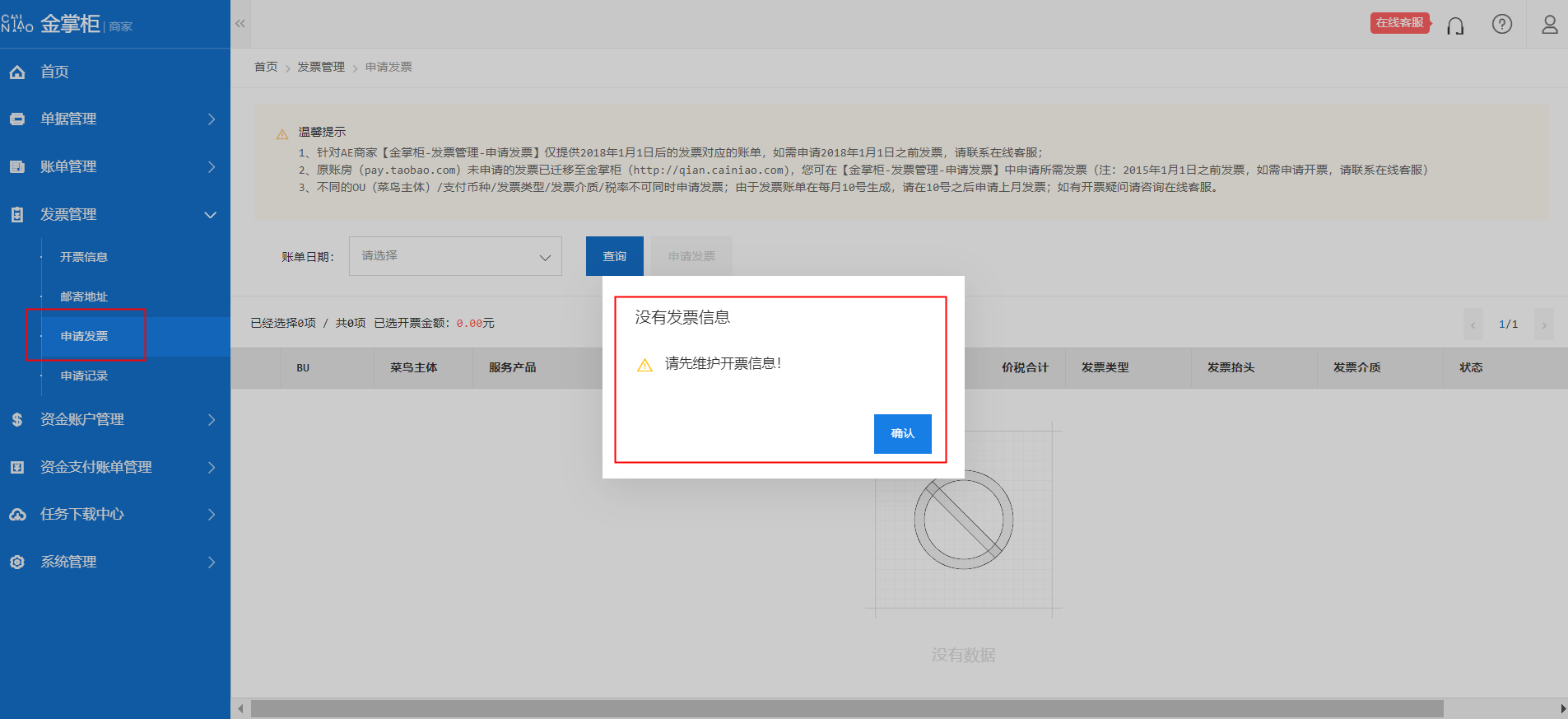Click the 发票抬头 column header
The width and height of the screenshot is (1568, 719).
pyautogui.click(x=1231, y=367)
